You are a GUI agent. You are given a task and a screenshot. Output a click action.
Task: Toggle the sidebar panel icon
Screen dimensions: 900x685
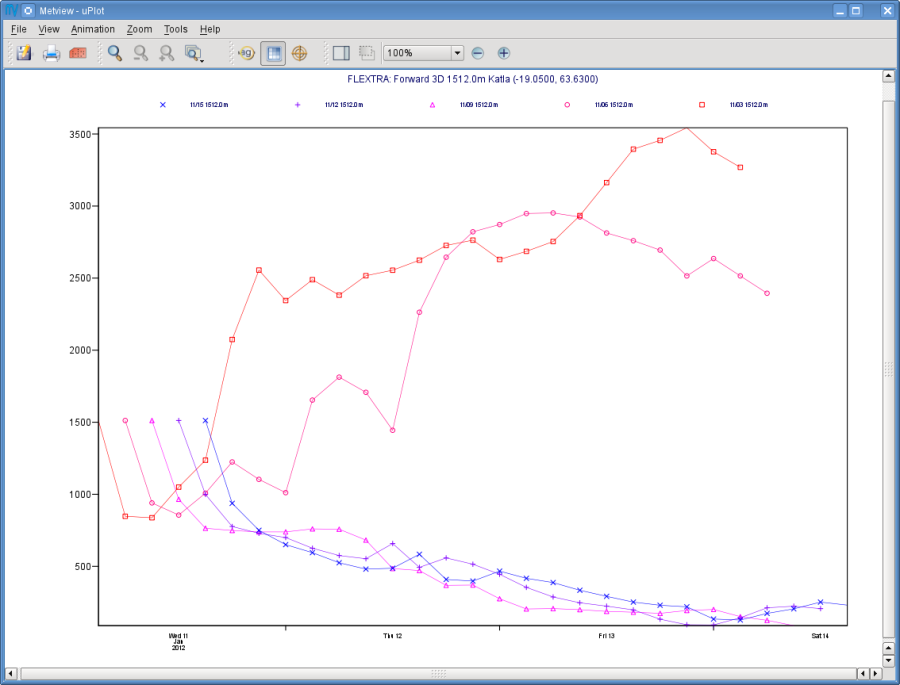[341, 53]
